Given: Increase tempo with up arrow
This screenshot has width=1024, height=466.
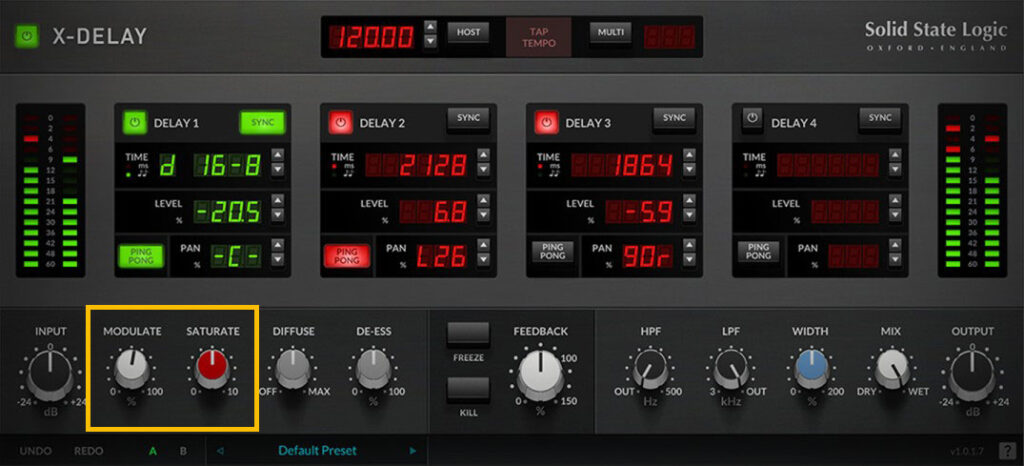Looking at the screenshot, I should click(430, 27).
